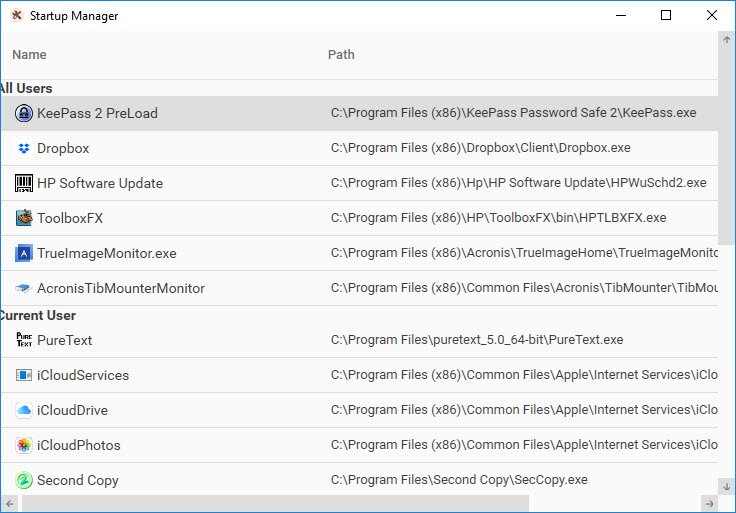Click right arrow of horizontal scrollbar
736x513 pixels.
click(x=708, y=503)
